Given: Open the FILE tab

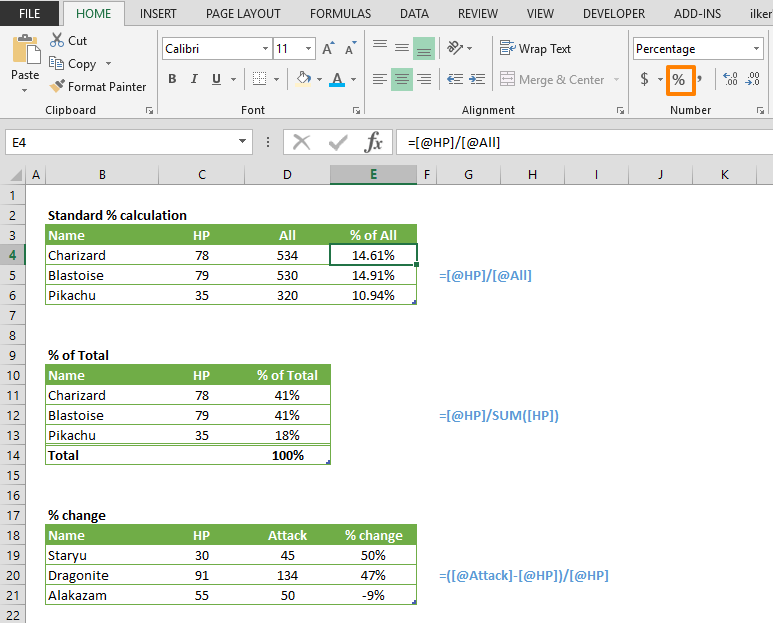Looking at the screenshot, I should [x=30, y=13].
